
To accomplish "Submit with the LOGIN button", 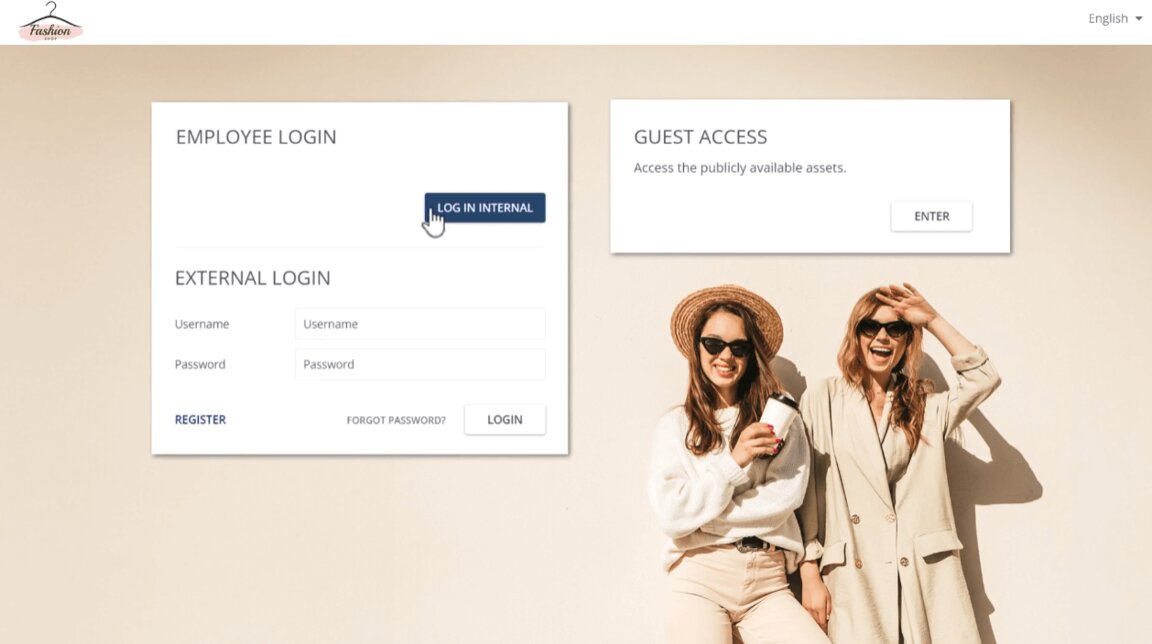I will 505,419.
